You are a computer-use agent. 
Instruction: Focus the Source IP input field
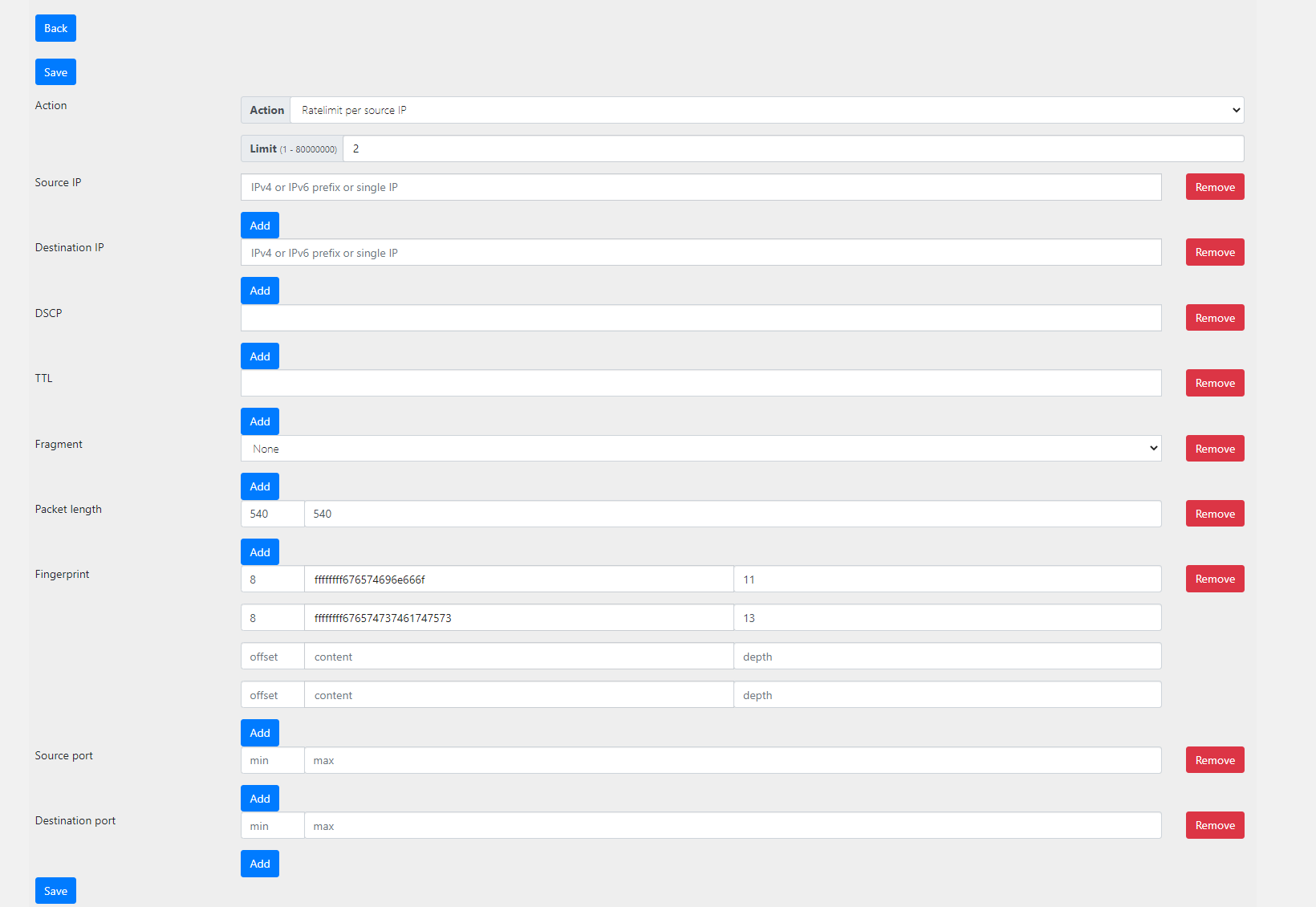(701, 187)
